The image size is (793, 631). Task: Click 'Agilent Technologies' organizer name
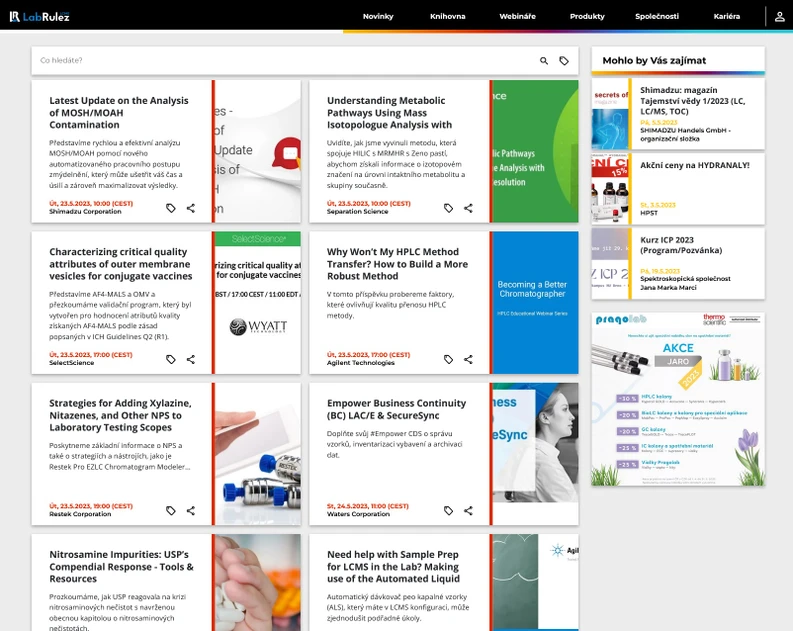[x=361, y=363]
